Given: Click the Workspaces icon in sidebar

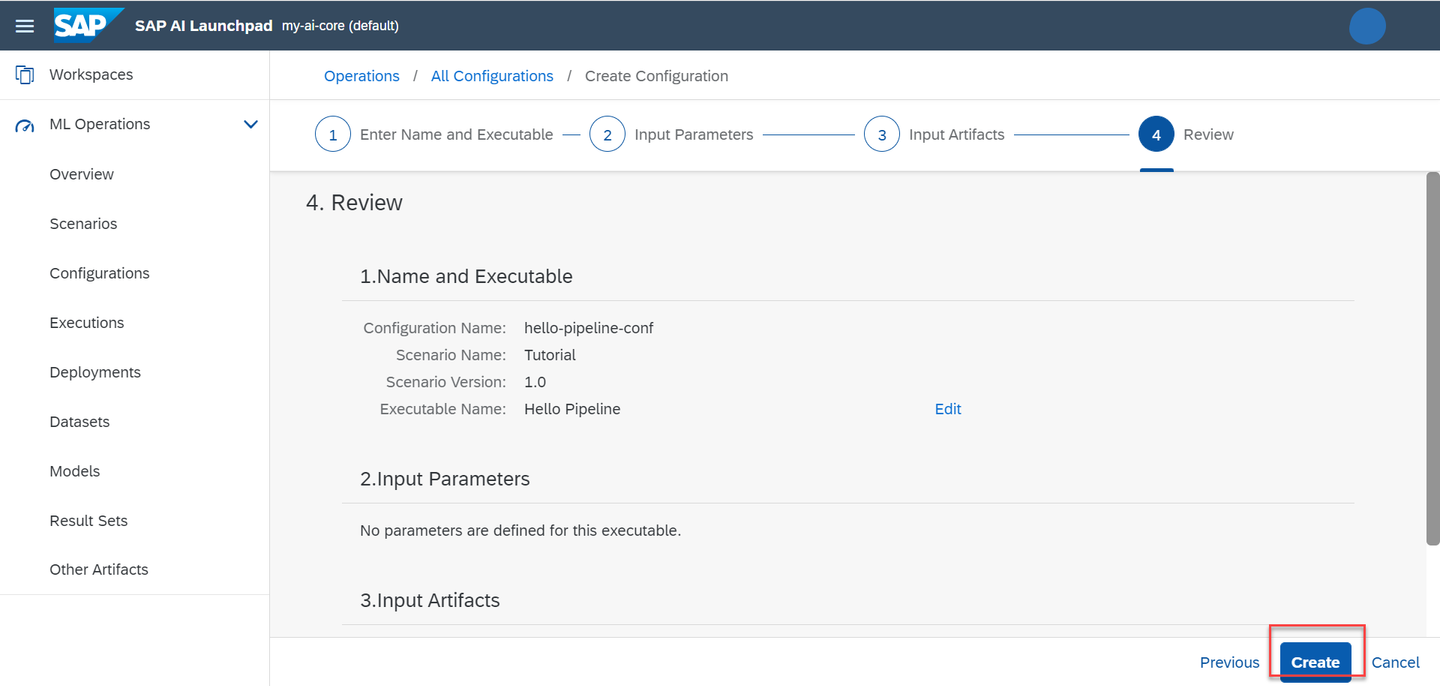Looking at the screenshot, I should click(25, 75).
